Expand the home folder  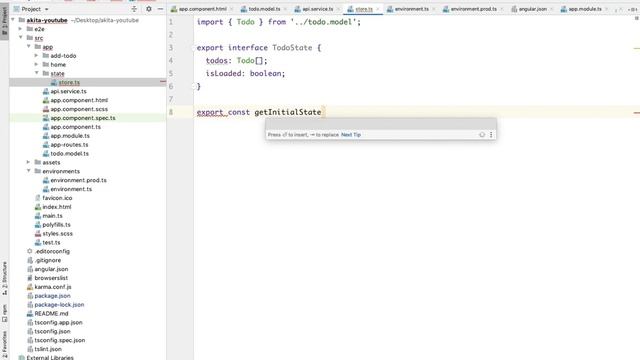click(36, 64)
